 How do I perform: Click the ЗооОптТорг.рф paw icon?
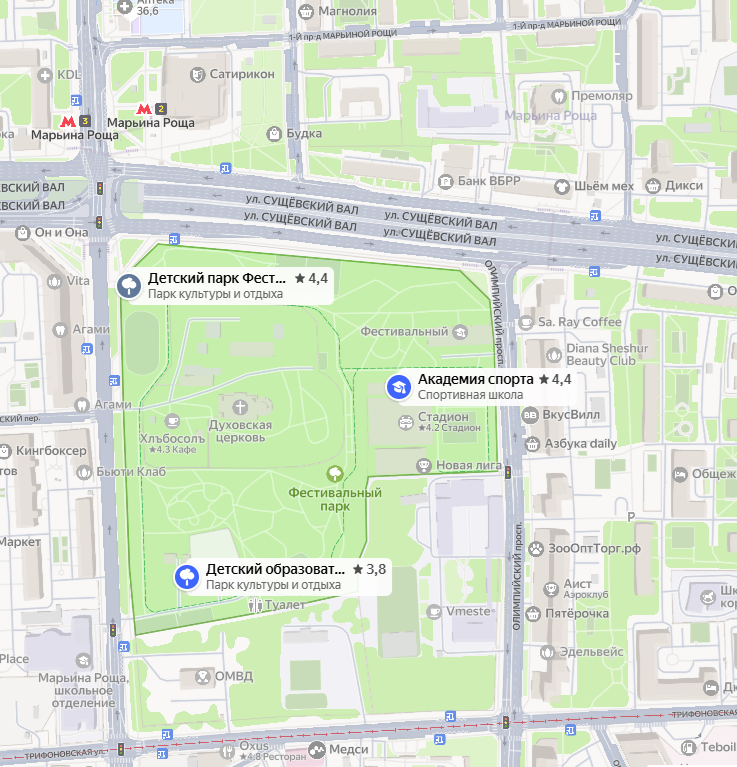pyautogui.click(x=536, y=549)
